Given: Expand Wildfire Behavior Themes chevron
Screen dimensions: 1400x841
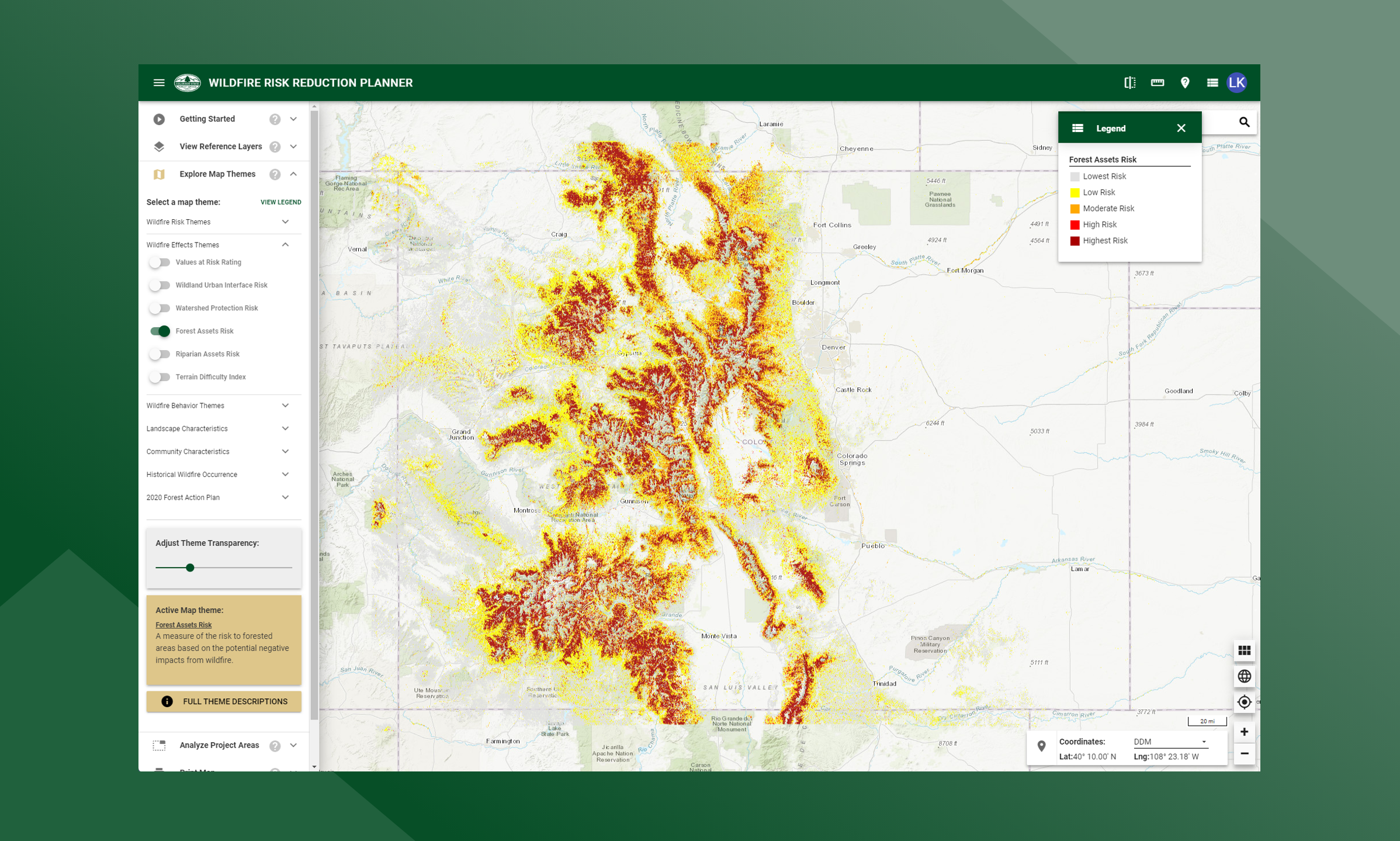Looking at the screenshot, I should click(285, 406).
